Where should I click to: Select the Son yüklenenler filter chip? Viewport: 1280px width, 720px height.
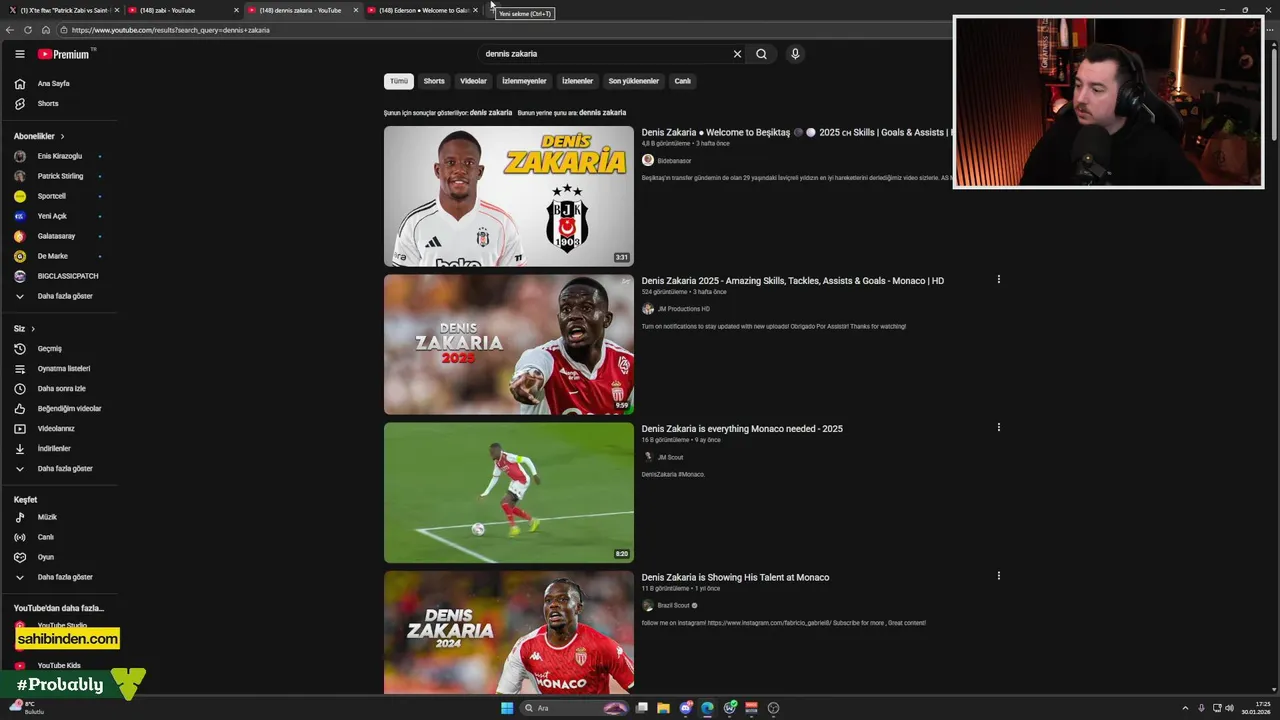(x=634, y=81)
